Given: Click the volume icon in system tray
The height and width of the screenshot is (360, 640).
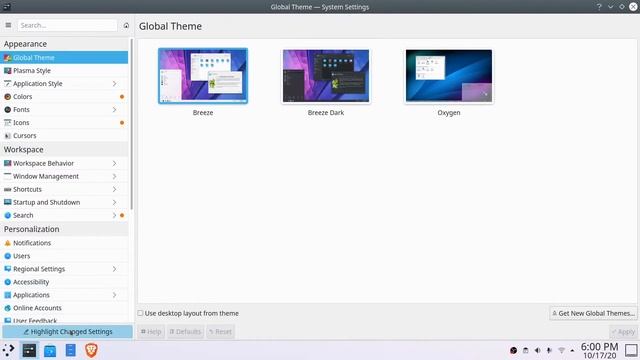Looking at the screenshot, I should [538, 350].
